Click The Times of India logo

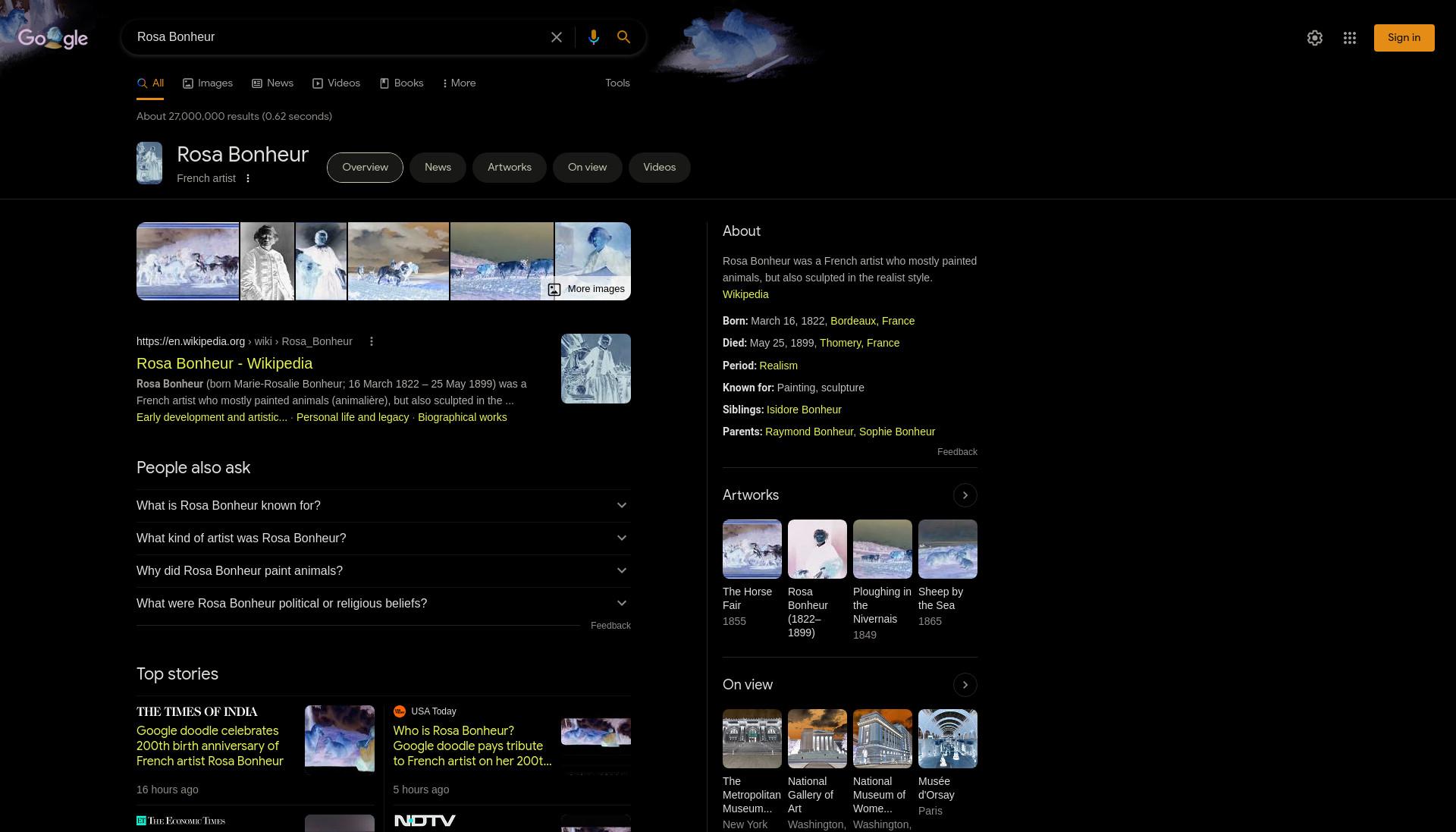click(197, 711)
